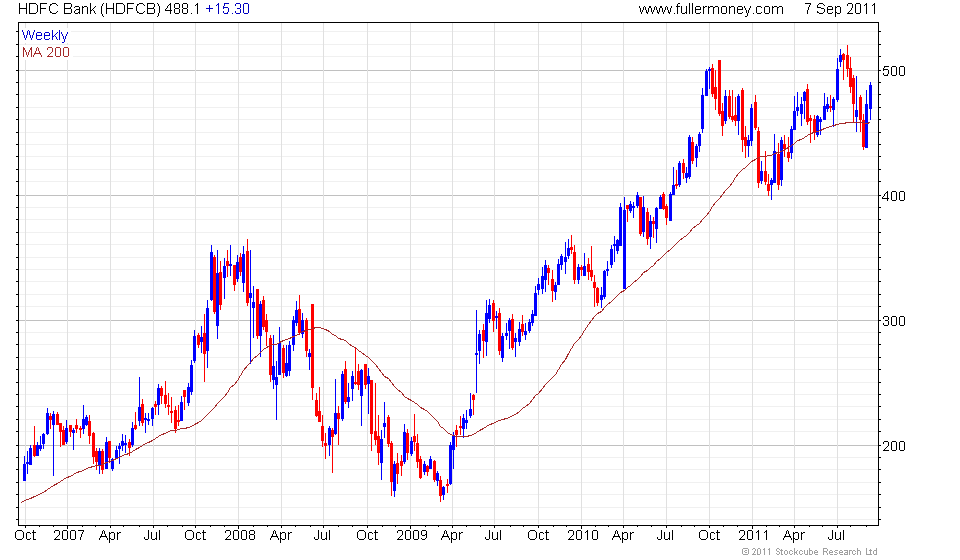Click the 400 price axis label
Image resolution: width=960 pixels, height=560 pixels.
[x=894, y=196]
